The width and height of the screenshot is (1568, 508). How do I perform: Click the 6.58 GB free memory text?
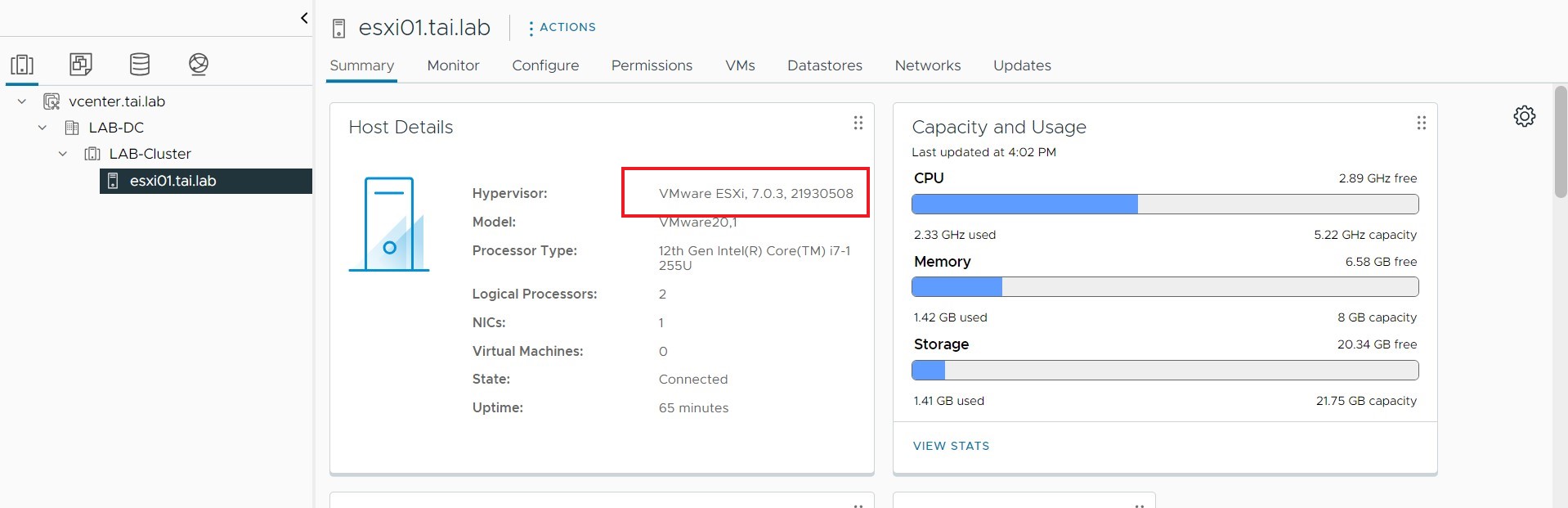[x=1381, y=262]
